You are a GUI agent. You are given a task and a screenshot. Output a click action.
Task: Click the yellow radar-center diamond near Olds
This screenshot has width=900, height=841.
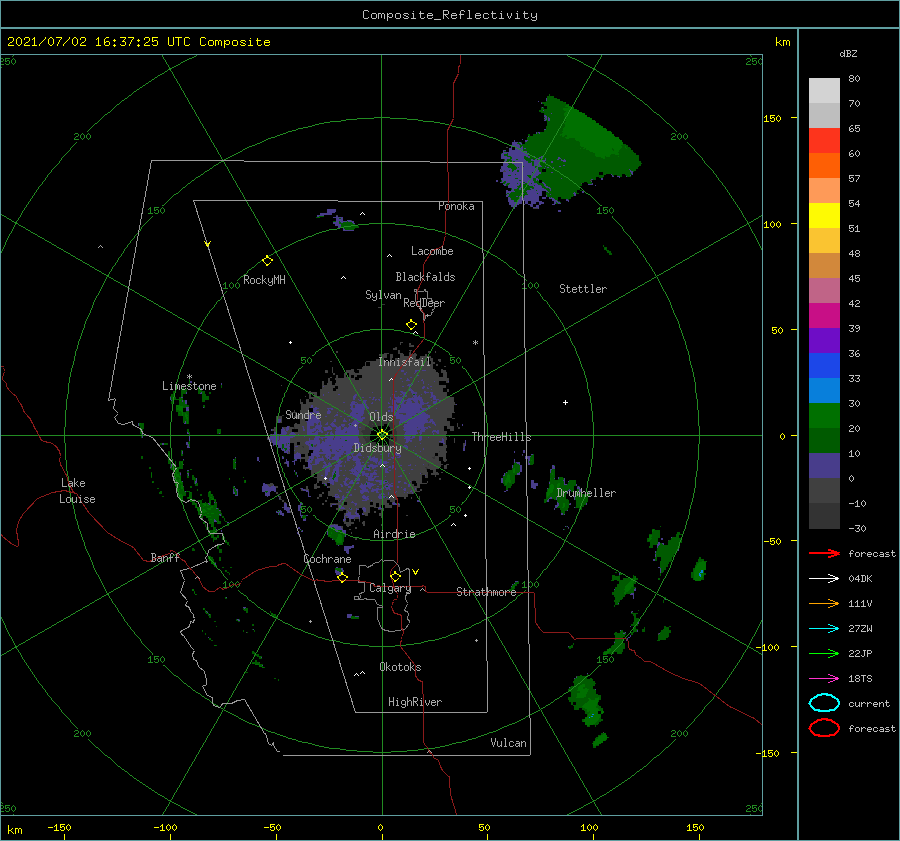[x=382, y=435]
